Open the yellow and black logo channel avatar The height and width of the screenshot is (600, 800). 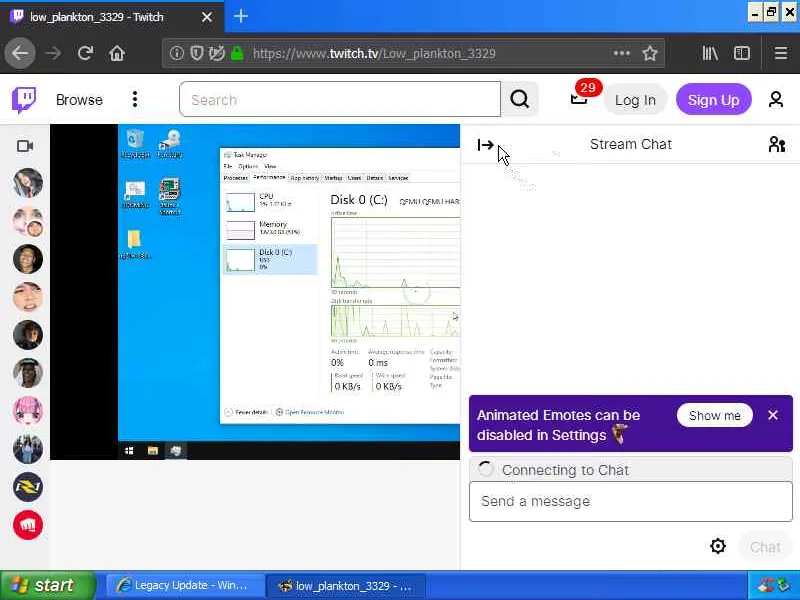[x=28, y=487]
